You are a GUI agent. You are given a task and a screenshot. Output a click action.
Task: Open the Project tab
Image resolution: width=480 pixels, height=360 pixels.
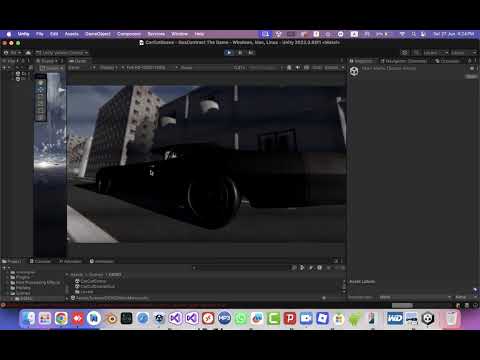[x=11, y=261]
